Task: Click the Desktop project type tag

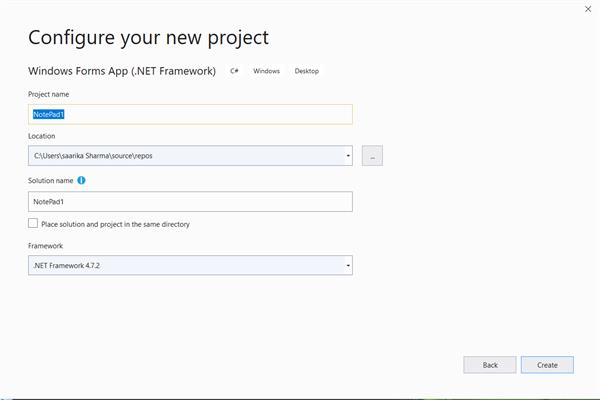Action: point(307,71)
